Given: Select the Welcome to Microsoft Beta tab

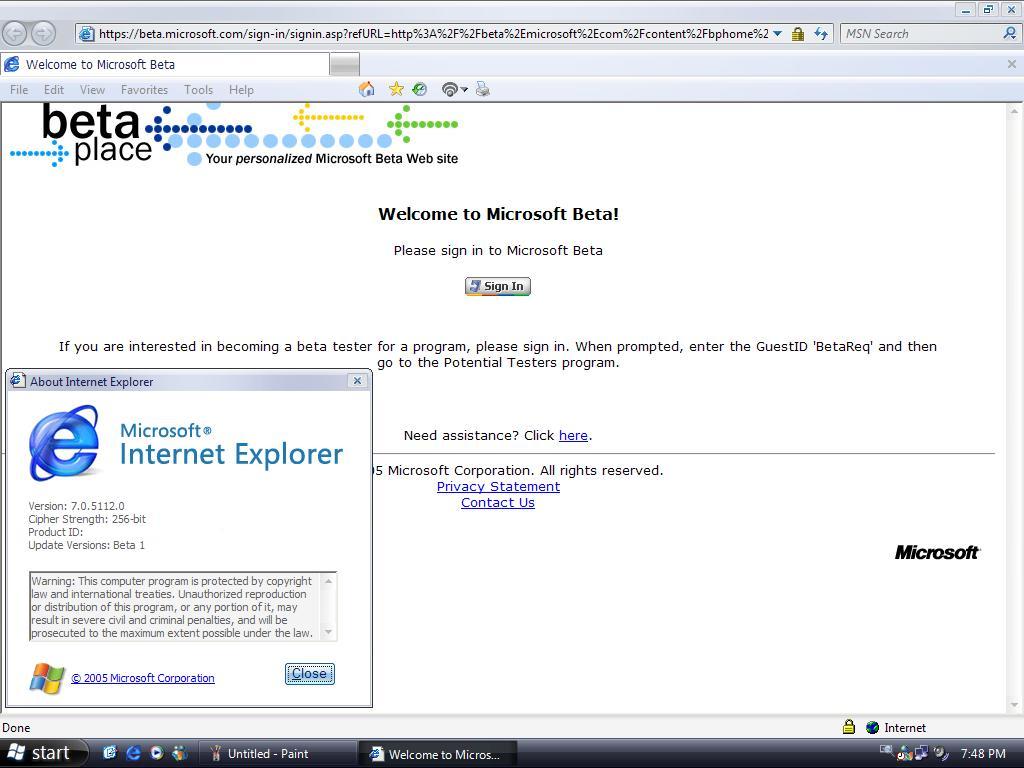Looking at the screenshot, I should tap(165, 64).
